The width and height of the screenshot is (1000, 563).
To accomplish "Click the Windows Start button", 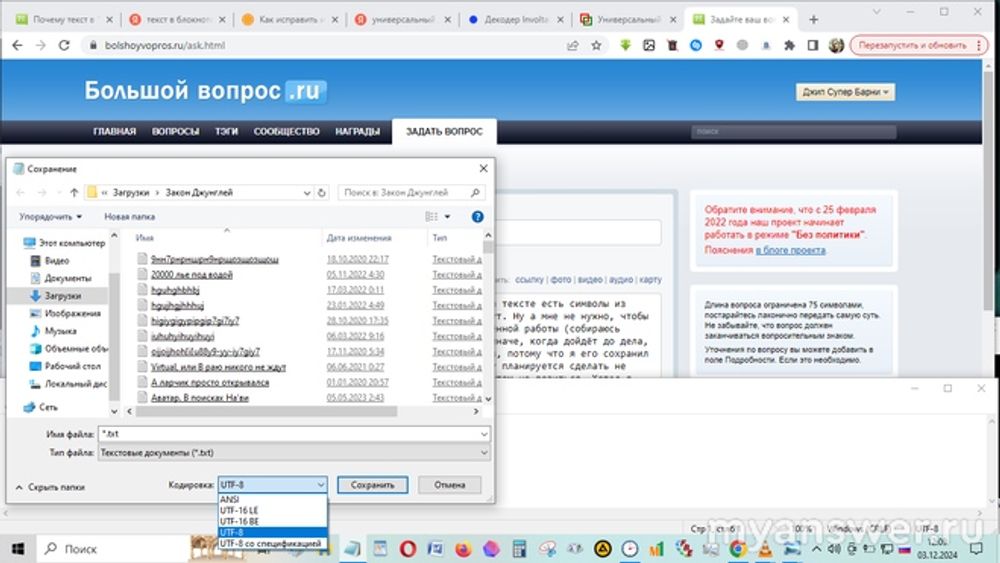I will (x=19, y=549).
